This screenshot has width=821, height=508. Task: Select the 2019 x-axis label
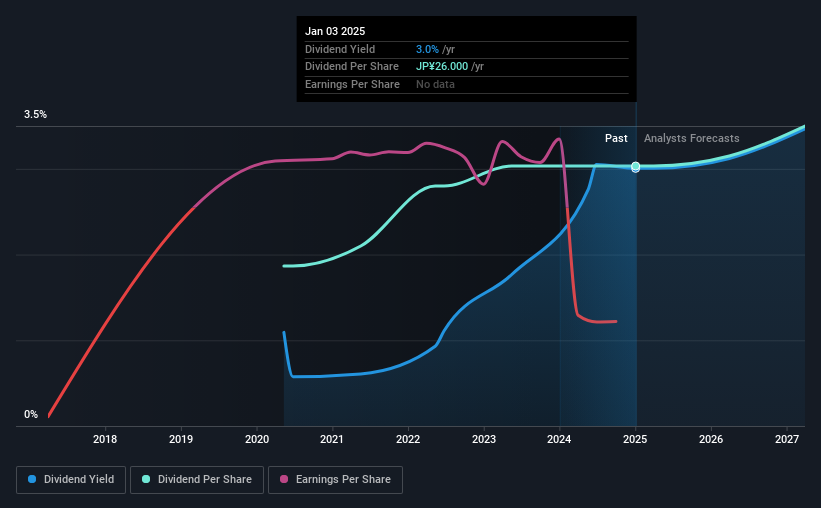(181, 439)
